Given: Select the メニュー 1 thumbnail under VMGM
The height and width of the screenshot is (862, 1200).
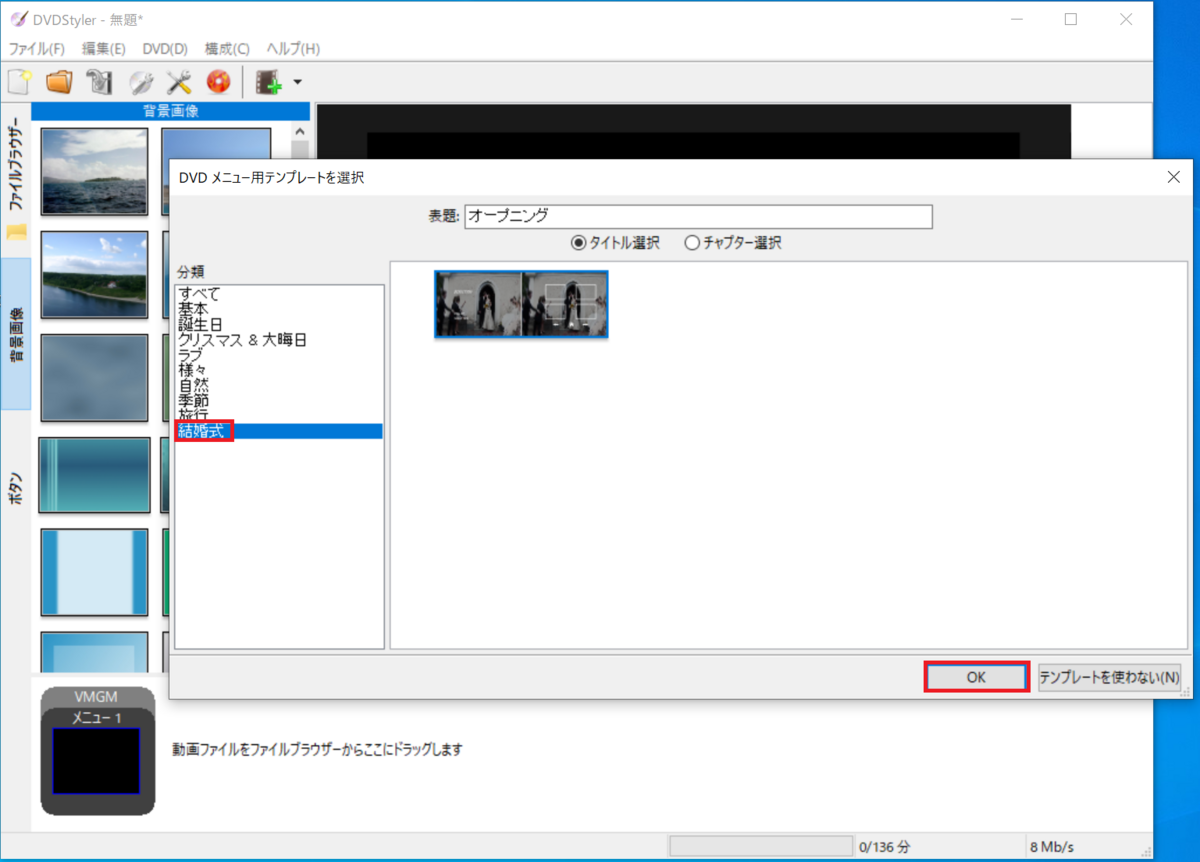Looking at the screenshot, I should (x=96, y=760).
